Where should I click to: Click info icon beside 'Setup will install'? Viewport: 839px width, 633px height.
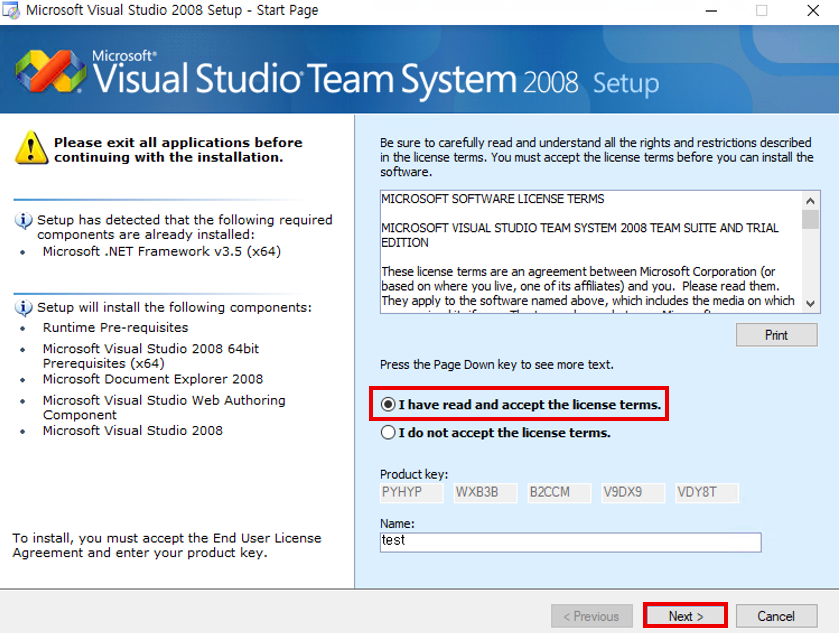(x=24, y=307)
